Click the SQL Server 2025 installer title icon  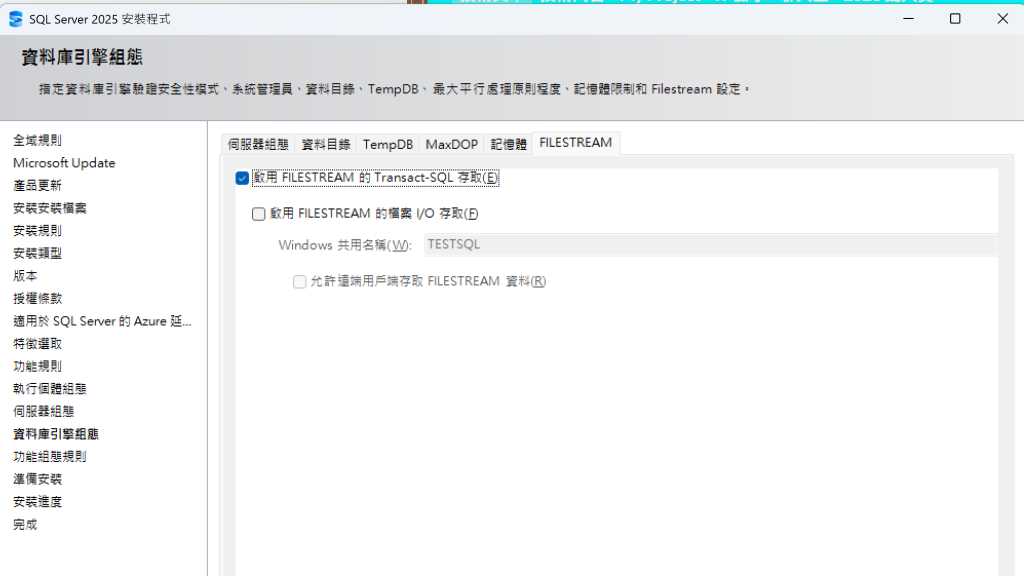pos(16,19)
